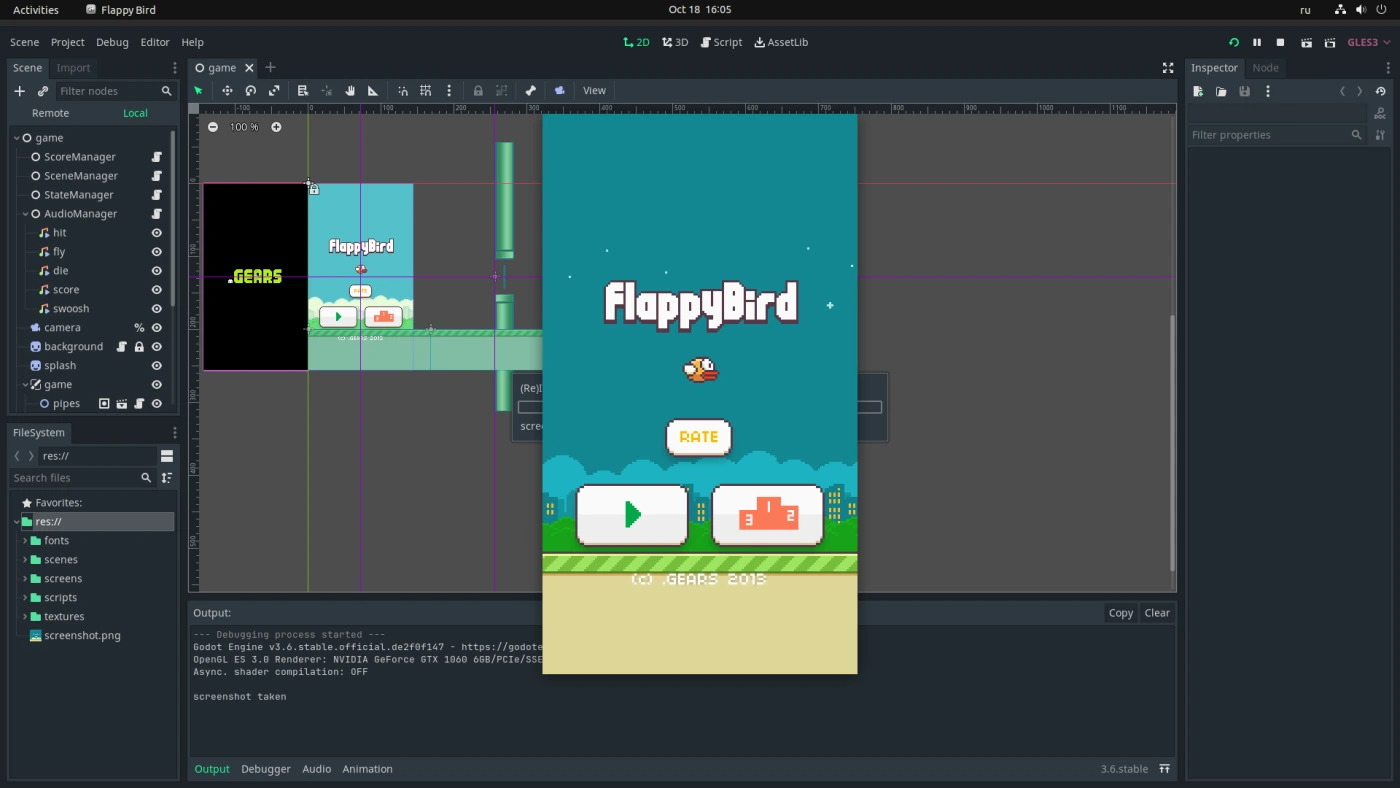Clear the output log
1400x788 pixels.
pos(1157,613)
